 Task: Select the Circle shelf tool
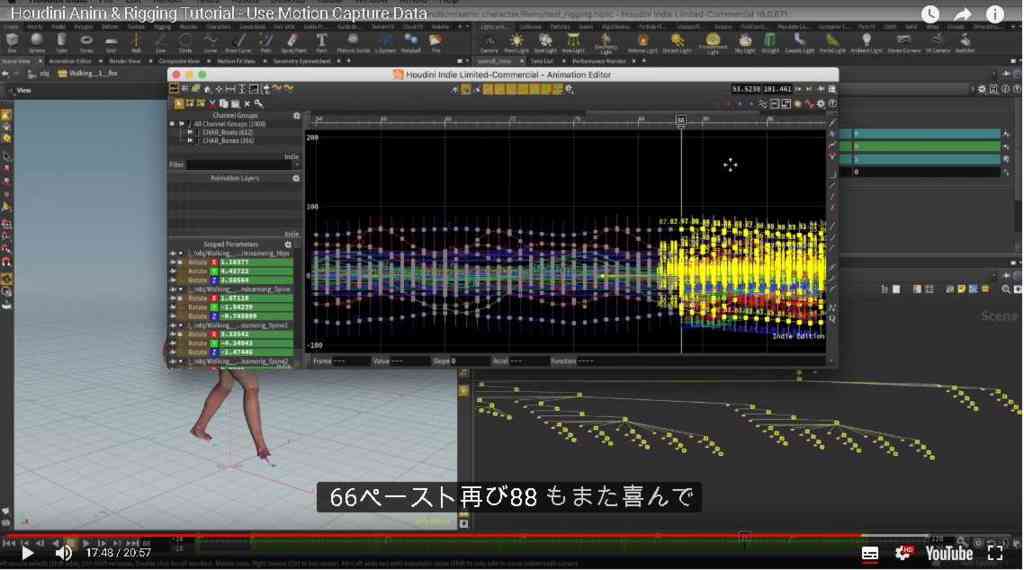pyautogui.click(x=185, y=42)
